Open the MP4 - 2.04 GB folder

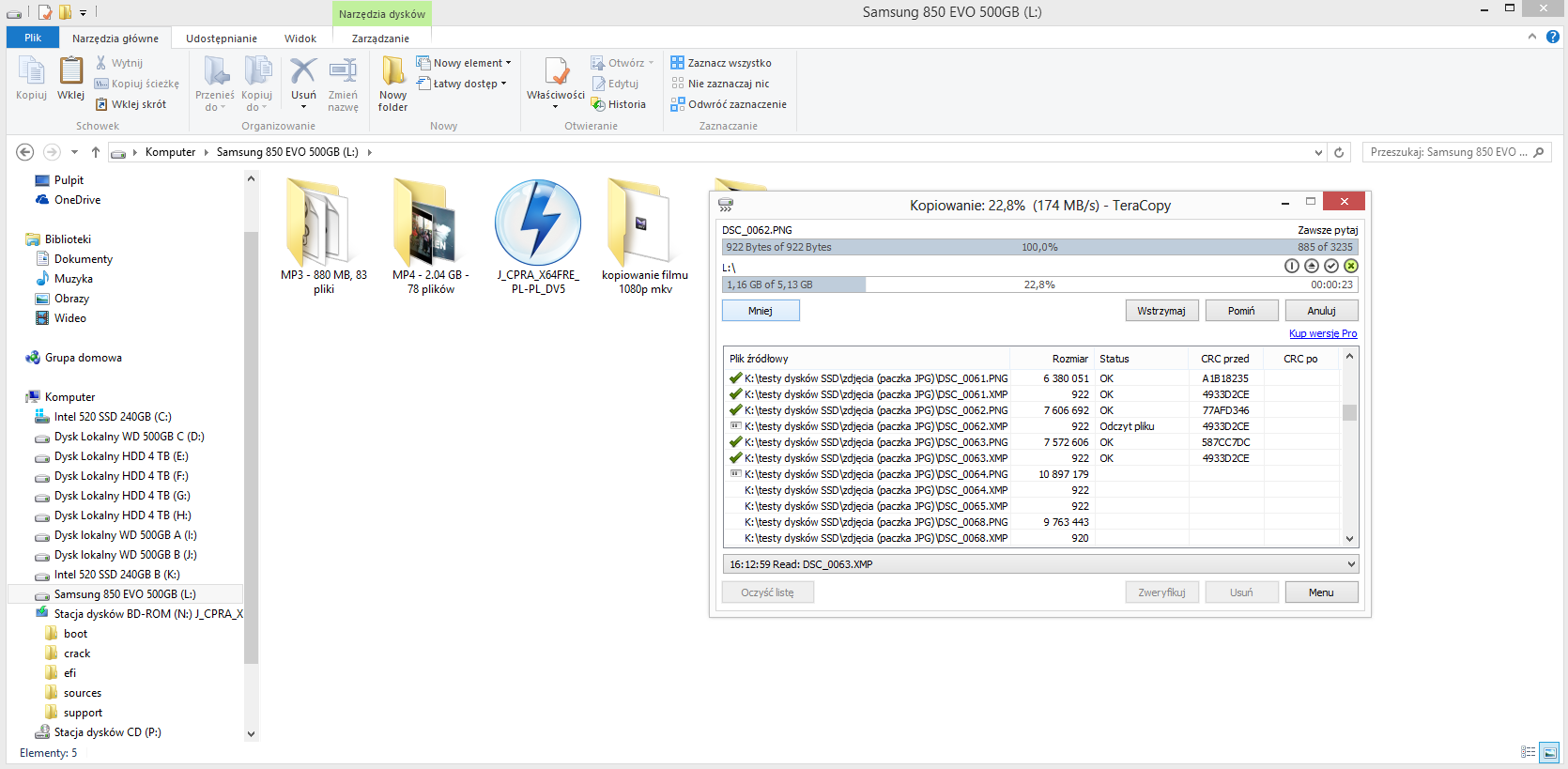click(x=431, y=237)
